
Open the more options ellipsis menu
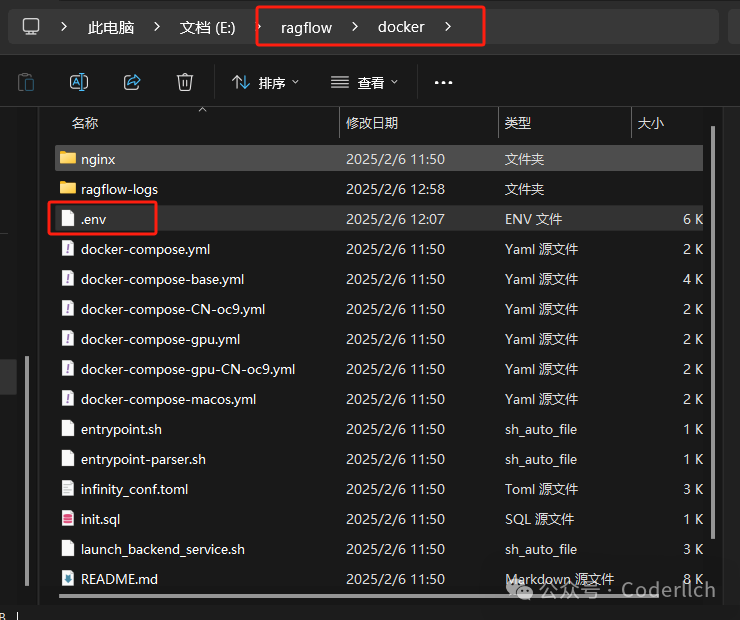tap(443, 83)
